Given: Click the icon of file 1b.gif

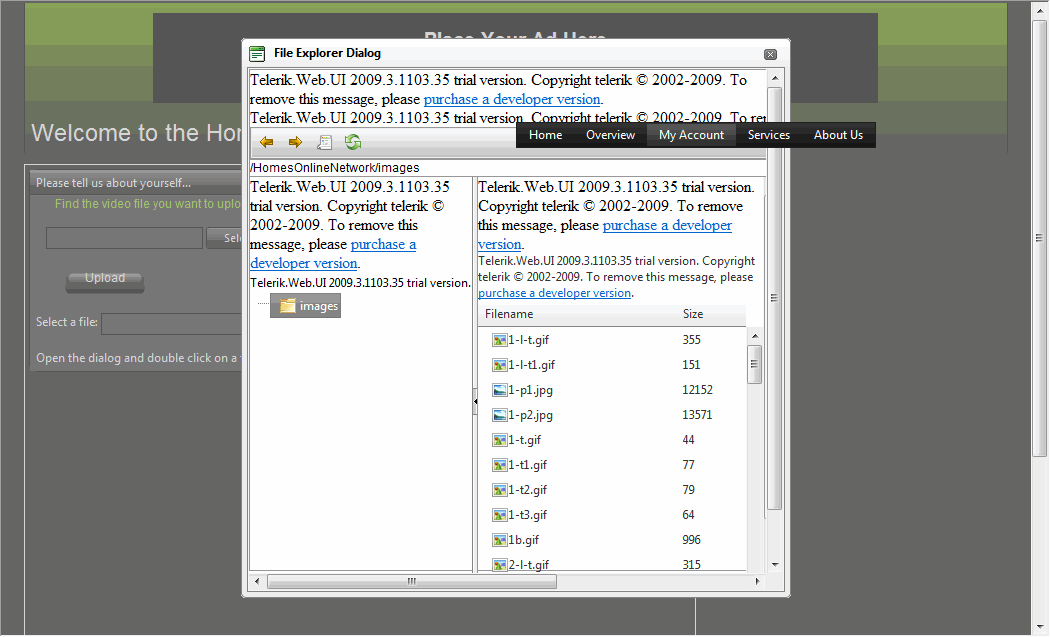Looking at the screenshot, I should (500, 539).
